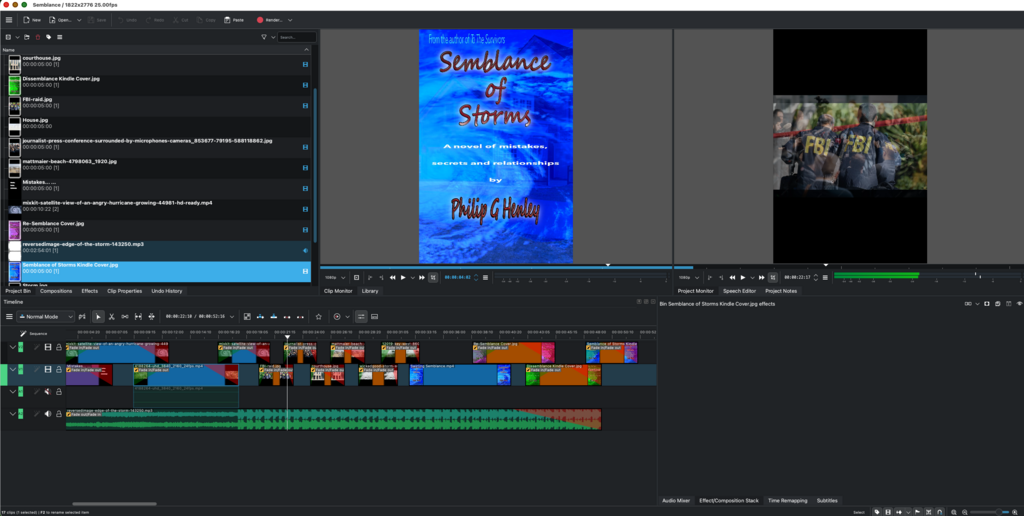Switch to the Library tab

tap(370, 291)
